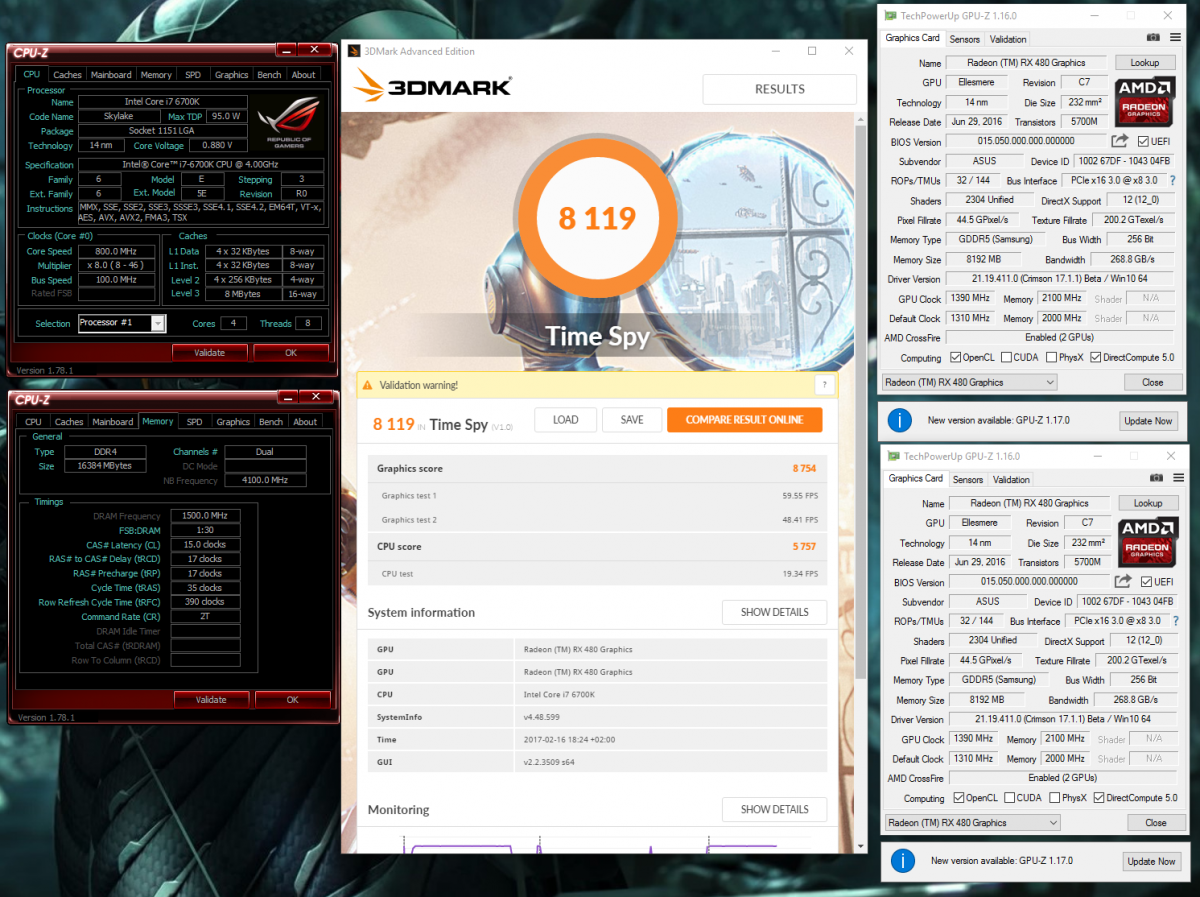The height and width of the screenshot is (897, 1200).
Task: Click the Name field showing Intel Core i7 6700K
Action: click(x=162, y=102)
